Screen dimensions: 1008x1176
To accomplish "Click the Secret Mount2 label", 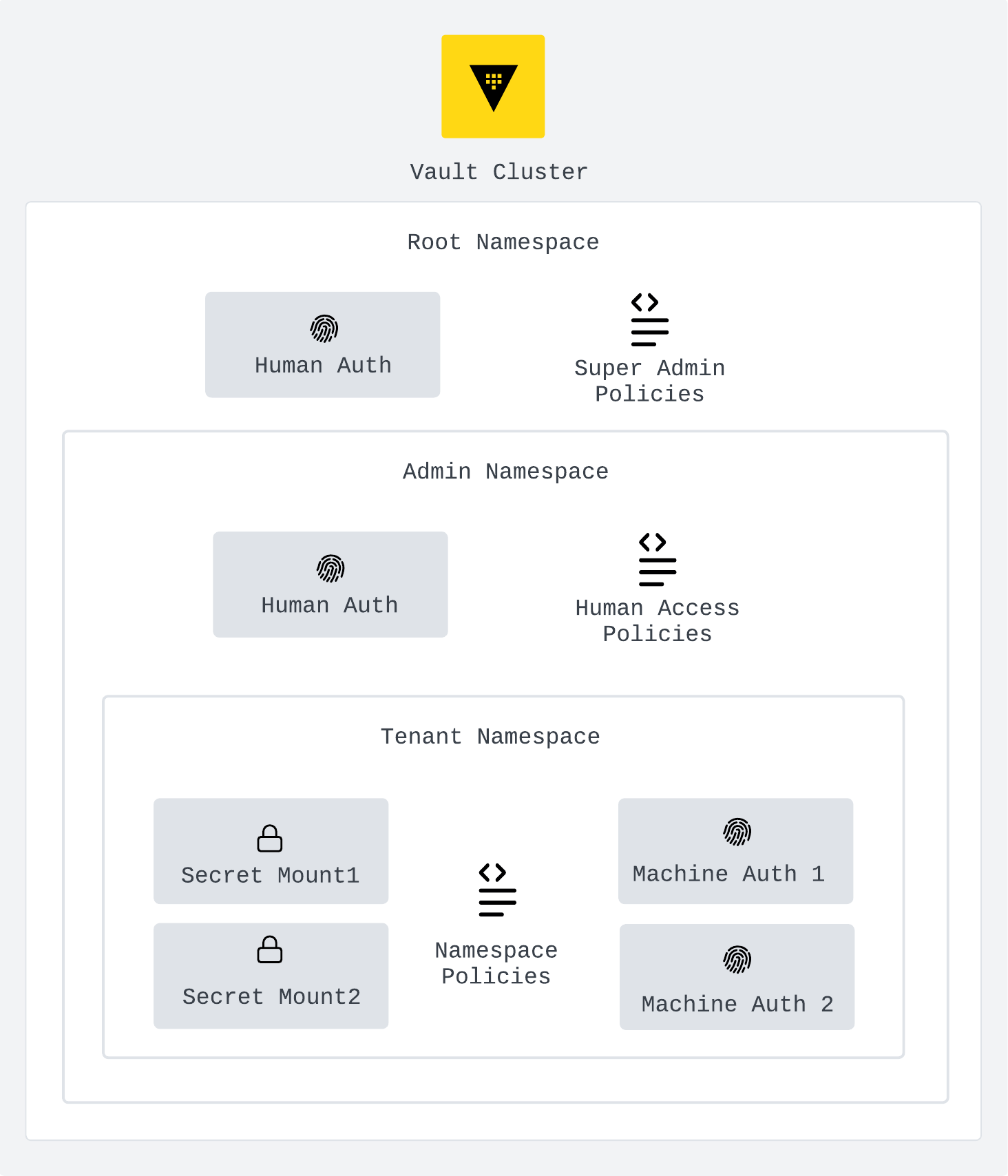I will (x=271, y=997).
